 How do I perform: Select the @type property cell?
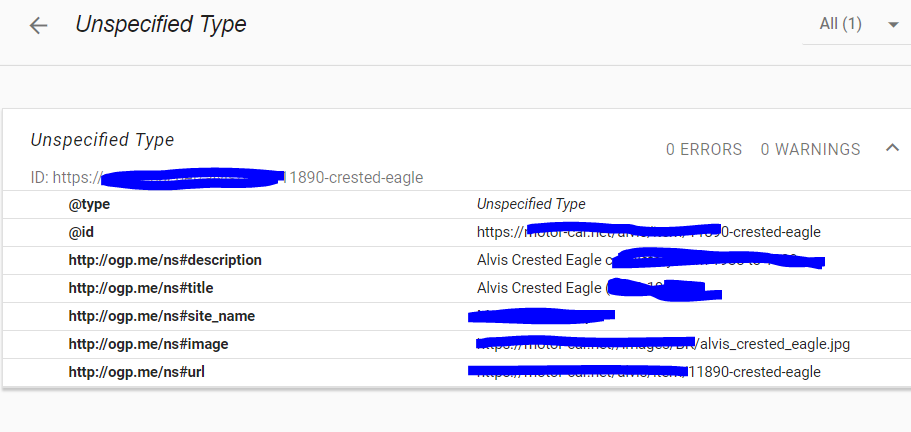pyautogui.click(x=89, y=204)
